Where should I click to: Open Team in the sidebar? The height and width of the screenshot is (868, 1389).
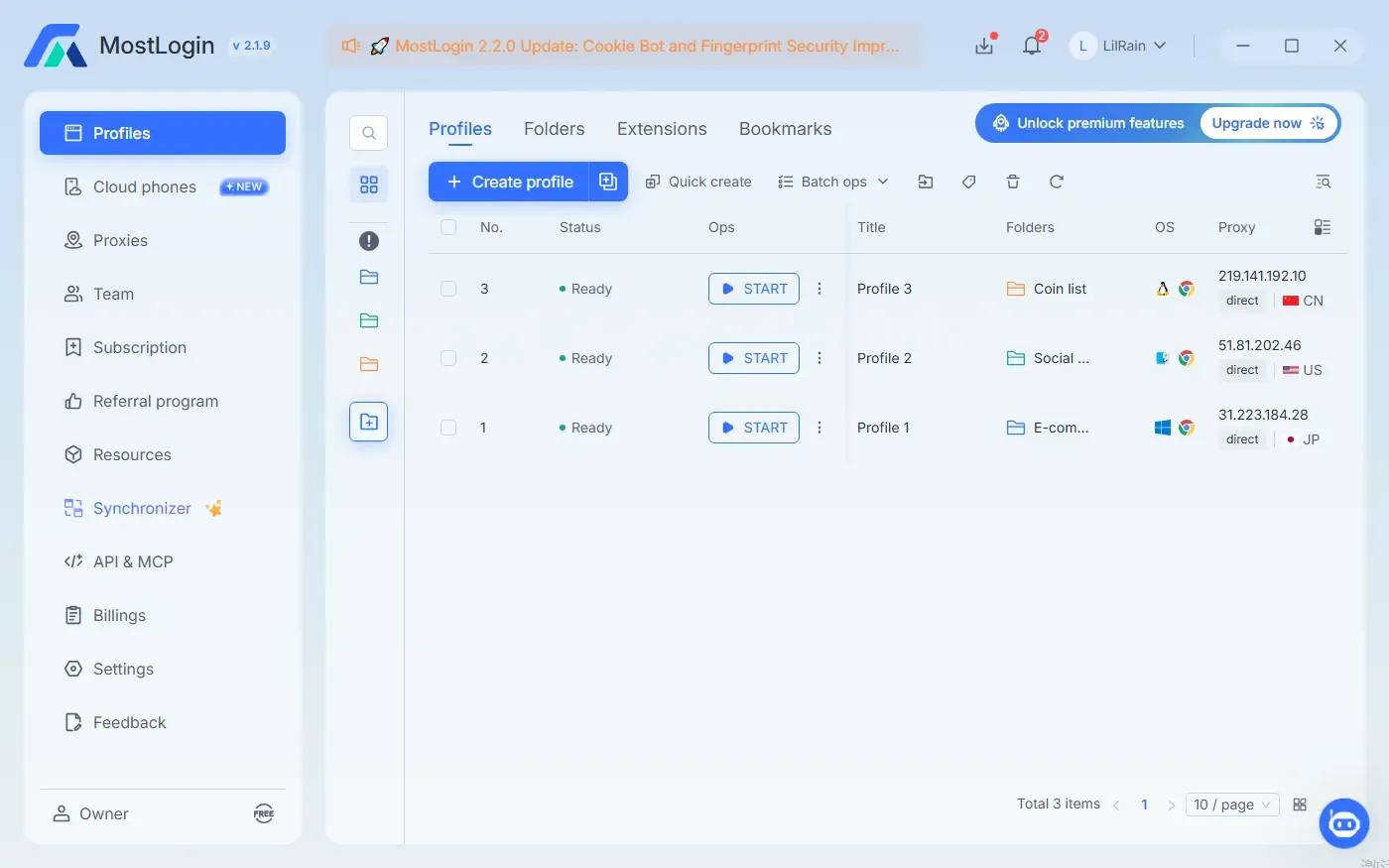click(x=163, y=294)
